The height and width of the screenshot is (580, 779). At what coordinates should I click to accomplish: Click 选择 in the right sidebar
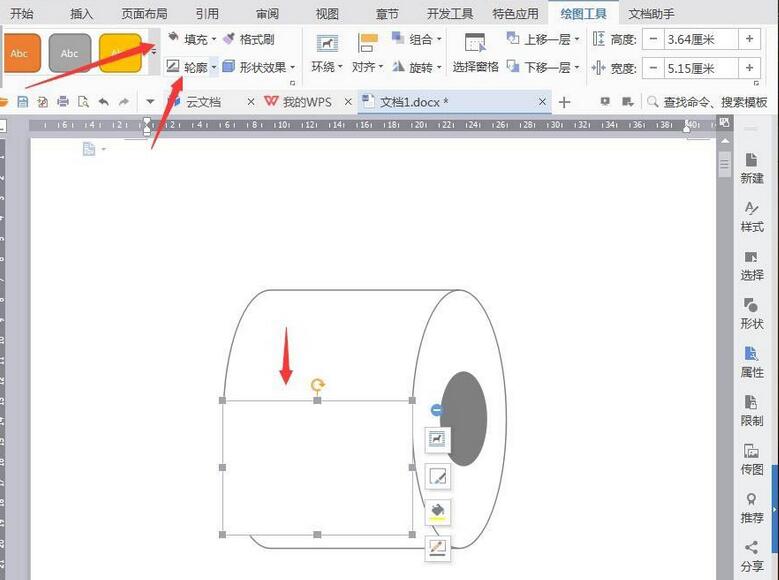tap(751, 265)
